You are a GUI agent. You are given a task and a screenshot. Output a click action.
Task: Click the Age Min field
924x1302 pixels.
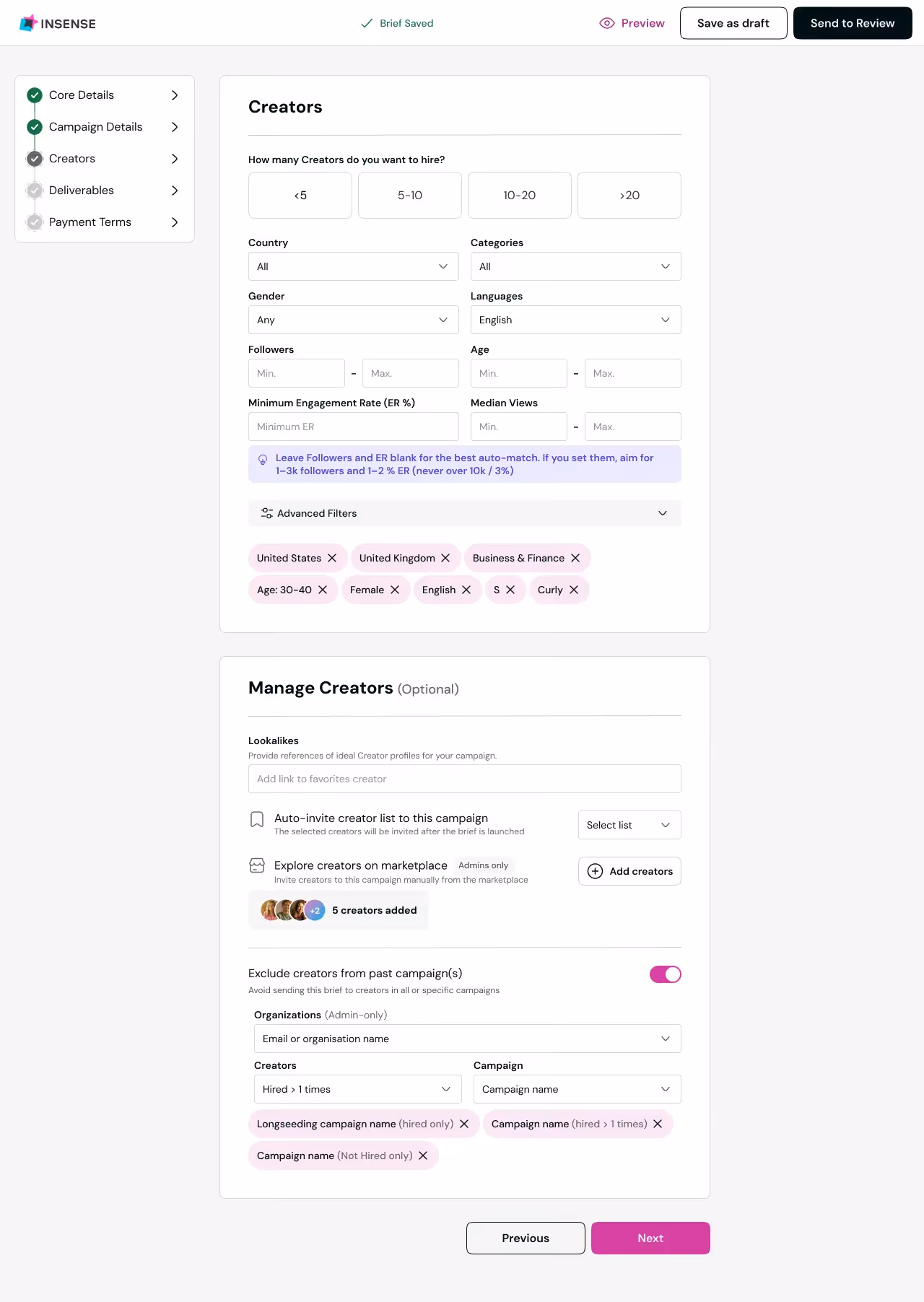[x=519, y=373]
